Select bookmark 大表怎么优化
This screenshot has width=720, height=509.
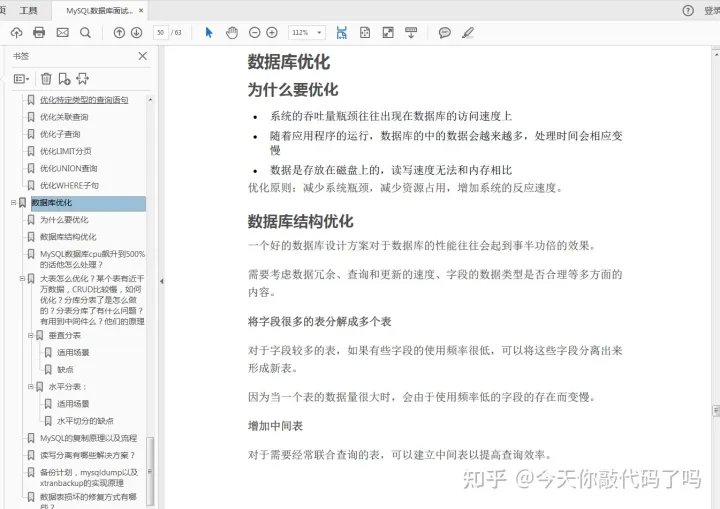(x=92, y=300)
